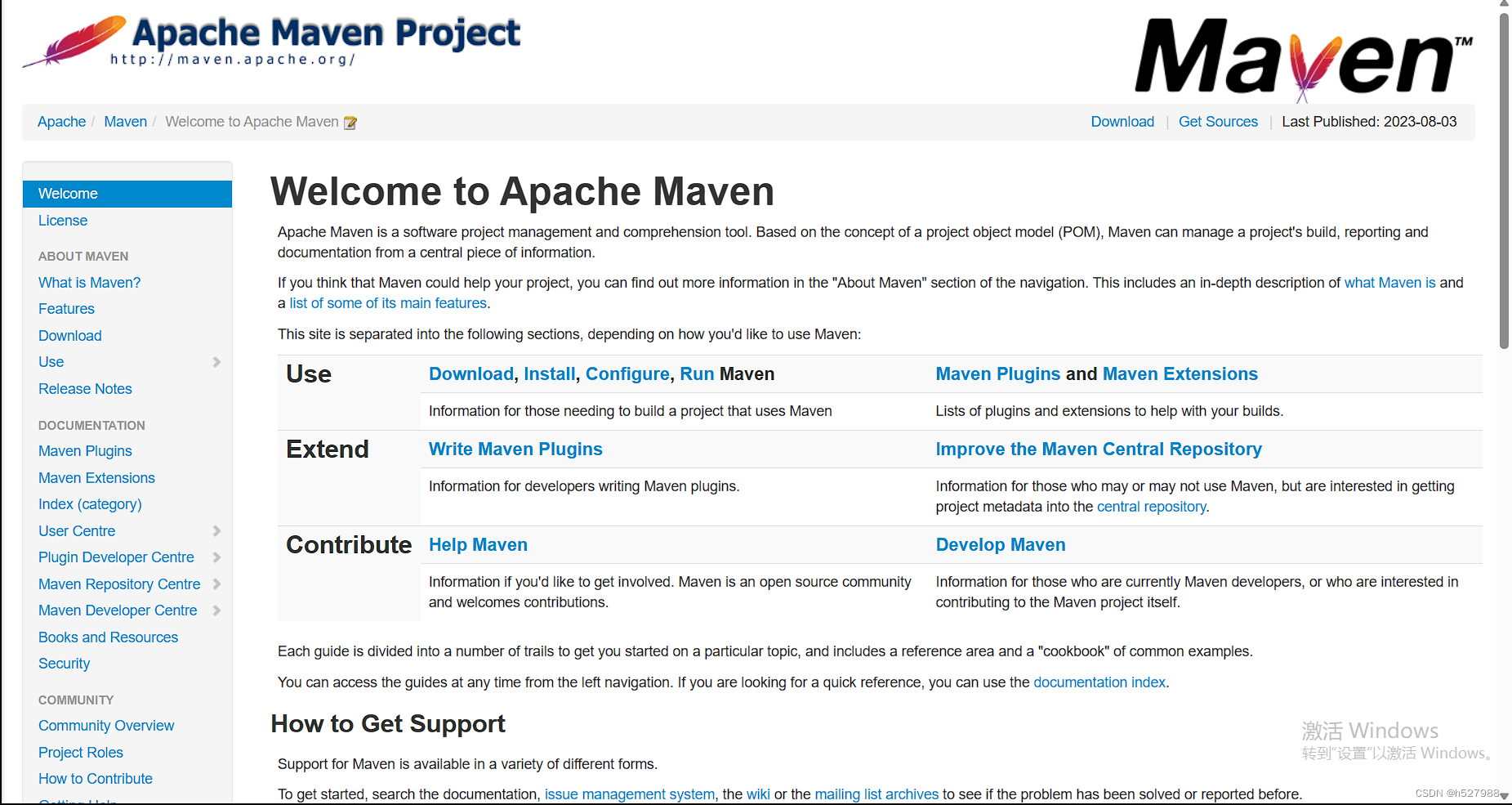Click the 'Welcome to Apache Maven' heading
This screenshot has height=805, width=1512.
522,191
